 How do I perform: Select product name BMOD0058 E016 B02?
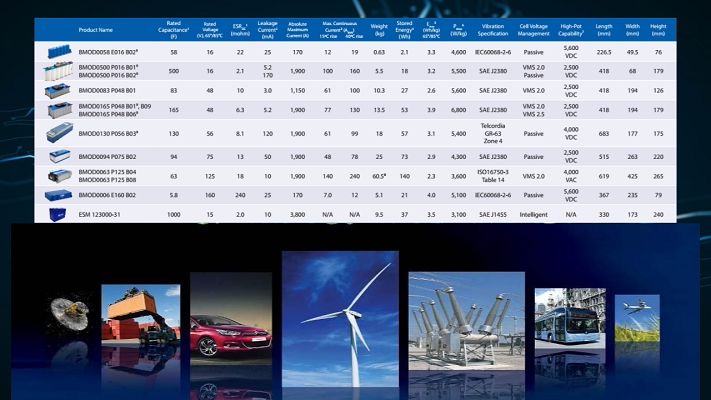pos(108,52)
